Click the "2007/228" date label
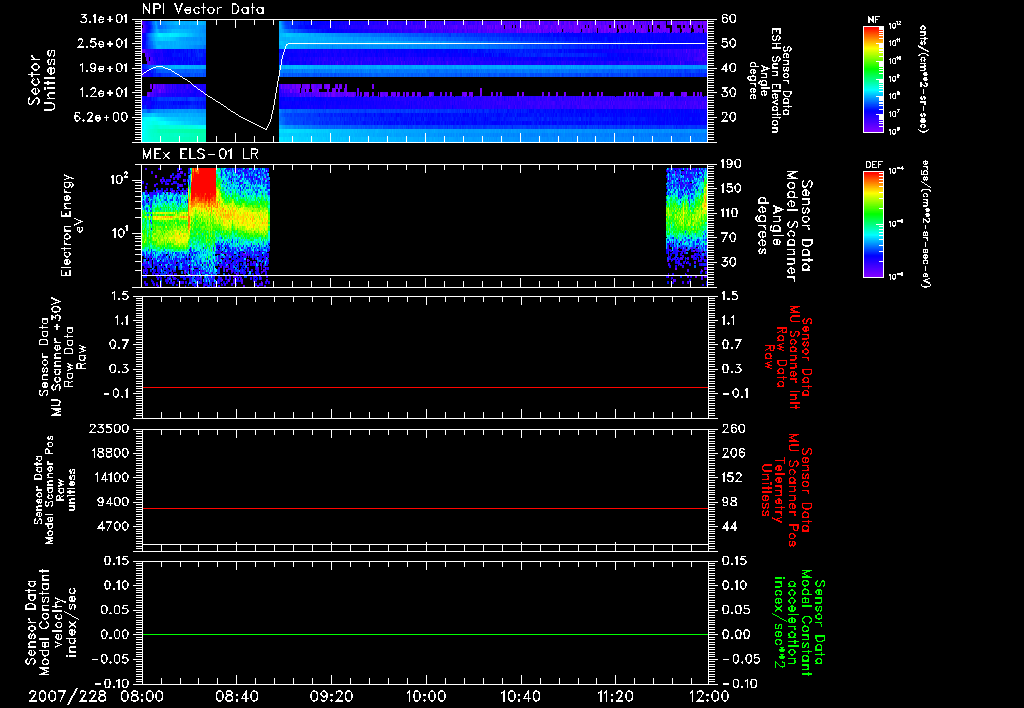 coord(68,696)
